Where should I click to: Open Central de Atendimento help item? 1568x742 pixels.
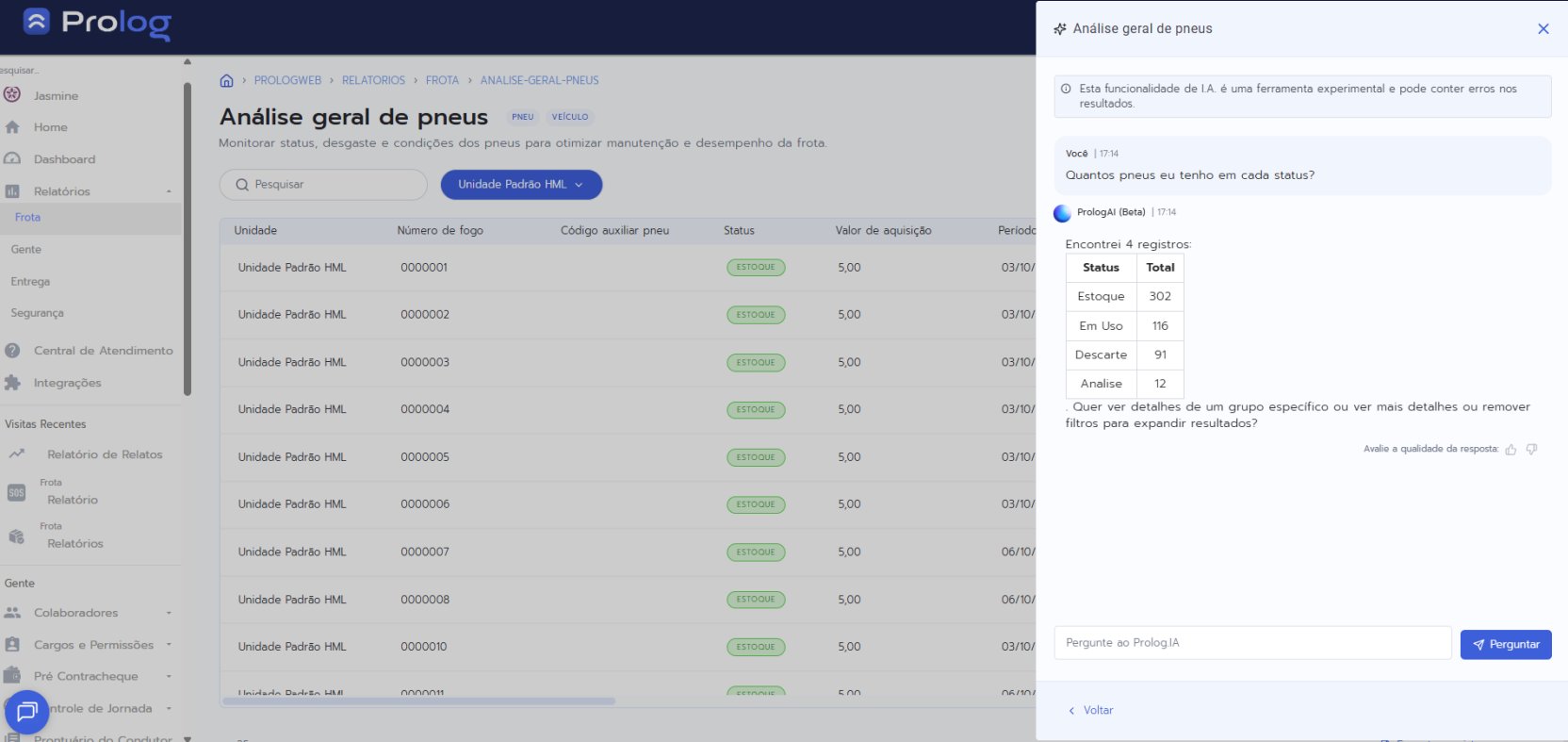(x=103, y=351)
